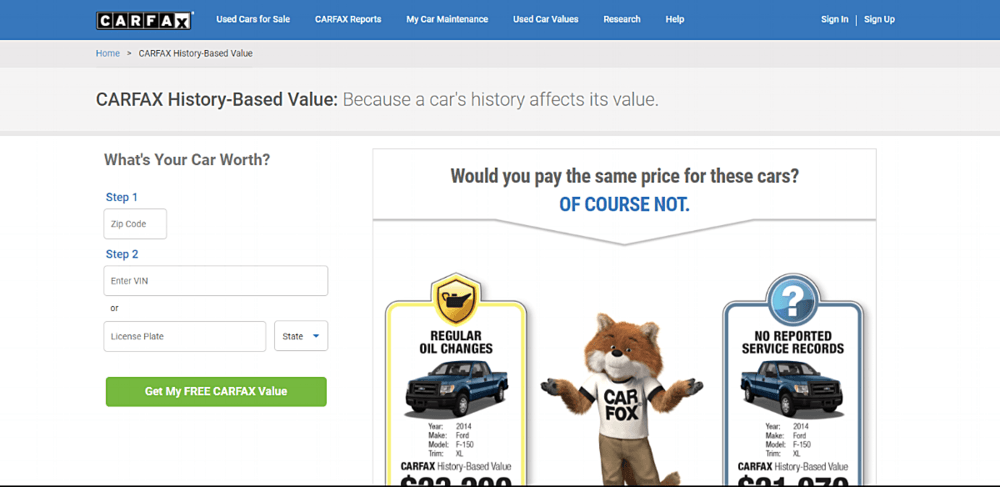This screenshot has height=487, width=1000.
Task: Open the State dropdown
Action: coord(301,336)
